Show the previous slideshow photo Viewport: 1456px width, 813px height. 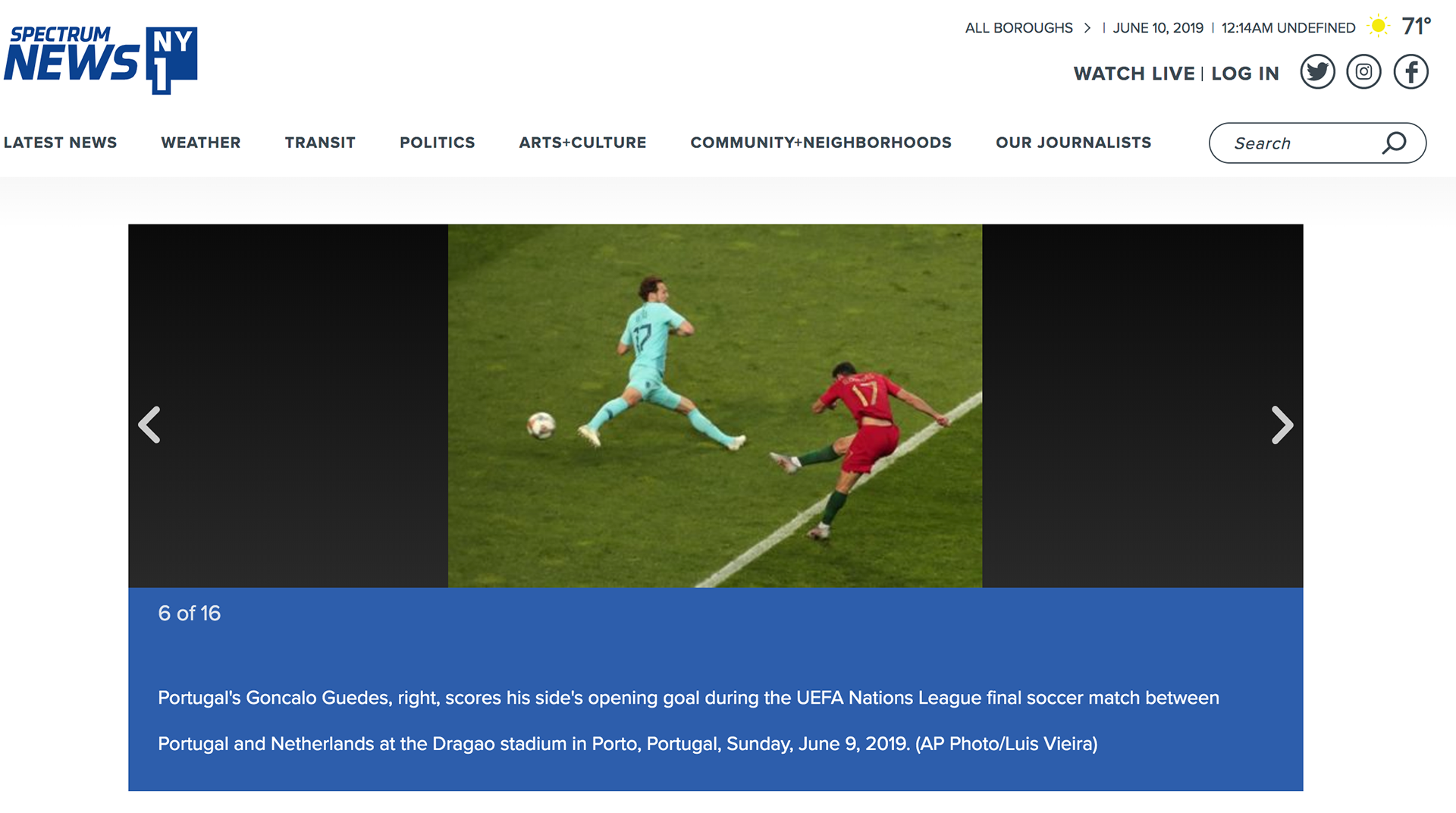tap(149, 425)
